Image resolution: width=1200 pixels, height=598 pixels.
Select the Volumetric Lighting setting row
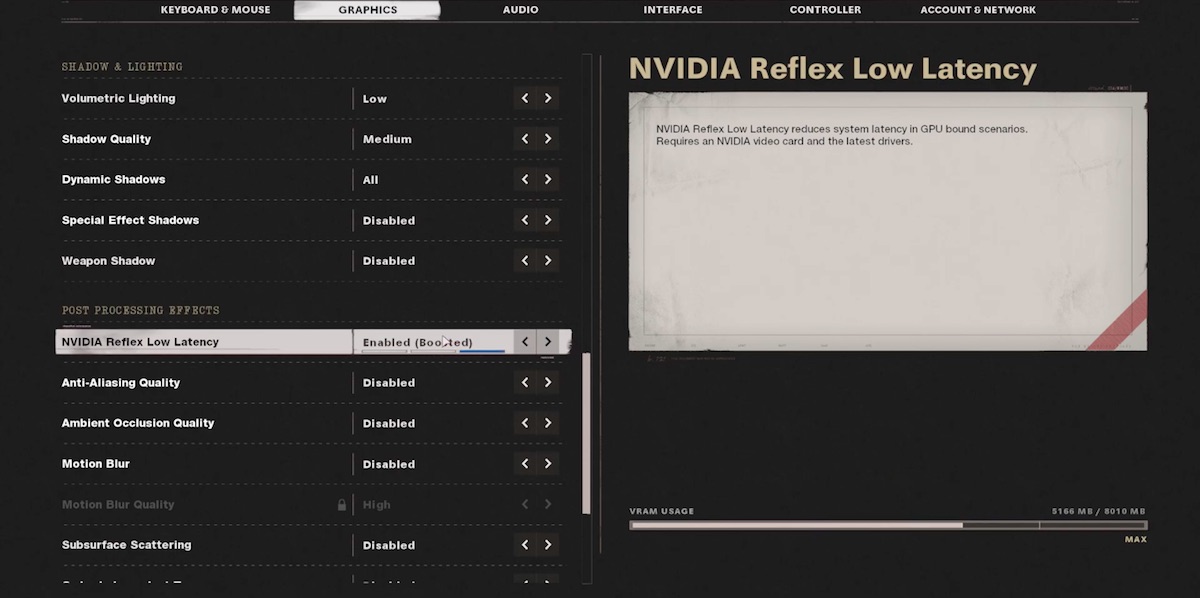(x=311, y=98)
